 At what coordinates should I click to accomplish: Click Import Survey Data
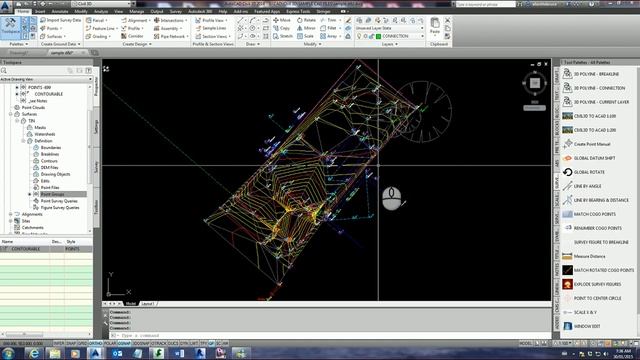tap(60, 20)
